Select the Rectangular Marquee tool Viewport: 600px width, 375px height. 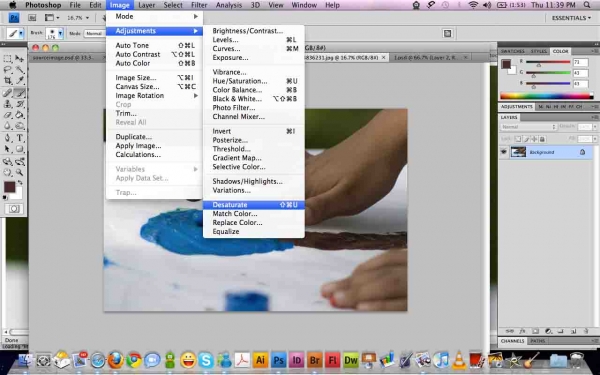point(8,59)
